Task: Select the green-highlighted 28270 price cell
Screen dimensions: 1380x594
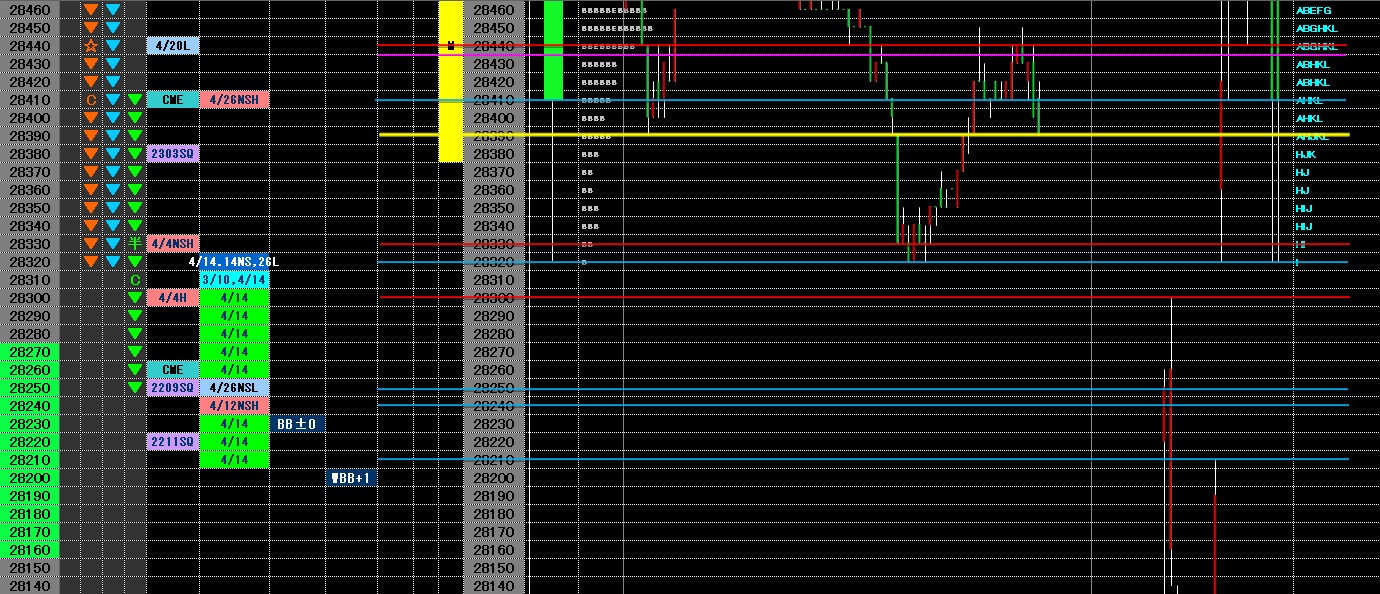Action: click(29, 352)
